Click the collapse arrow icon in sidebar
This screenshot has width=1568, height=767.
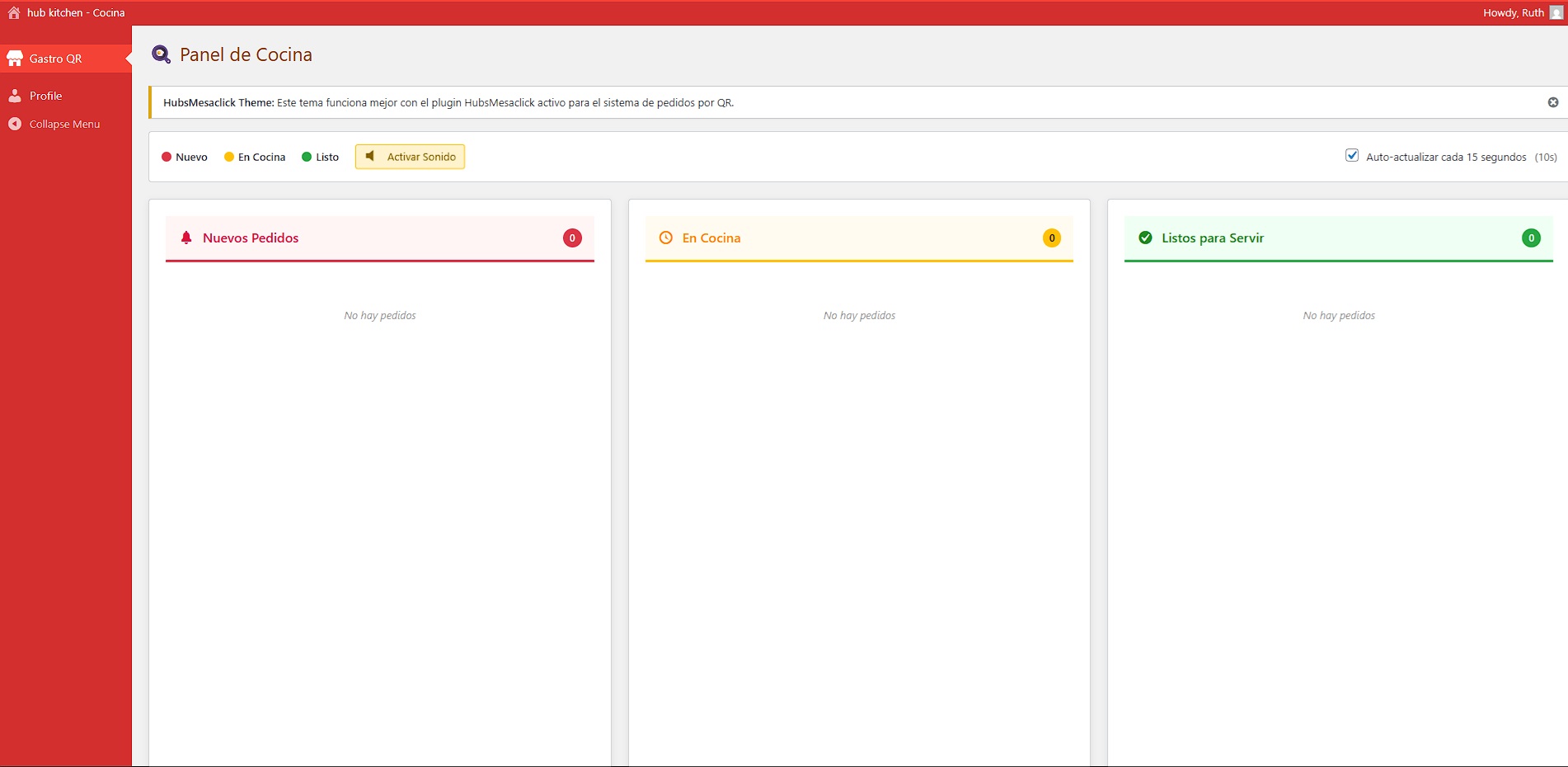[x=14, y=124]
